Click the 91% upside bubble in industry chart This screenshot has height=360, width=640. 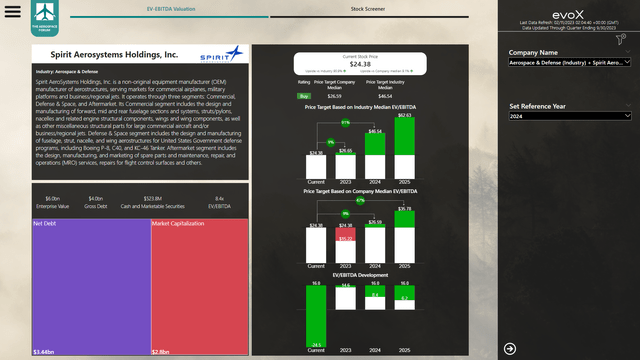coord(345,122)
